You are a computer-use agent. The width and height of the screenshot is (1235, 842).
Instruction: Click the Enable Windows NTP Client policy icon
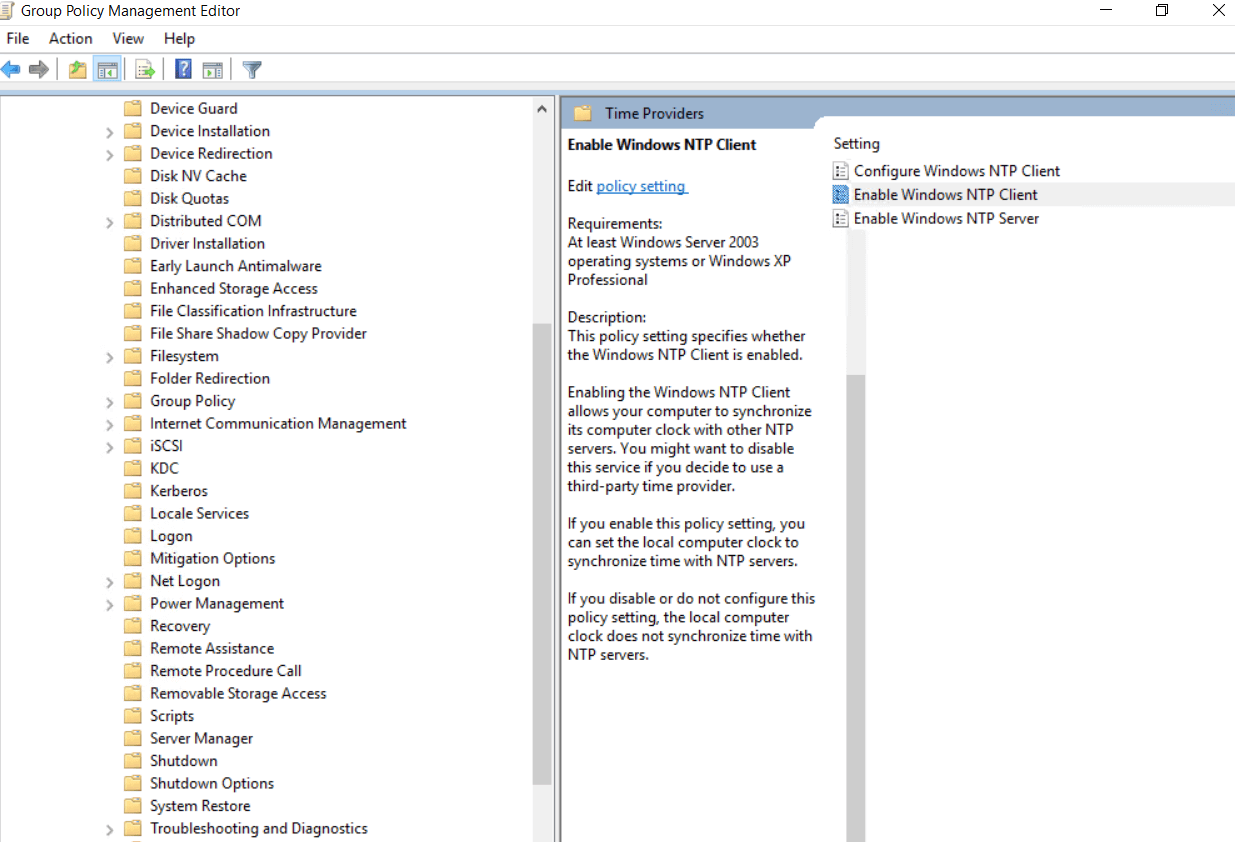point(841,194)
